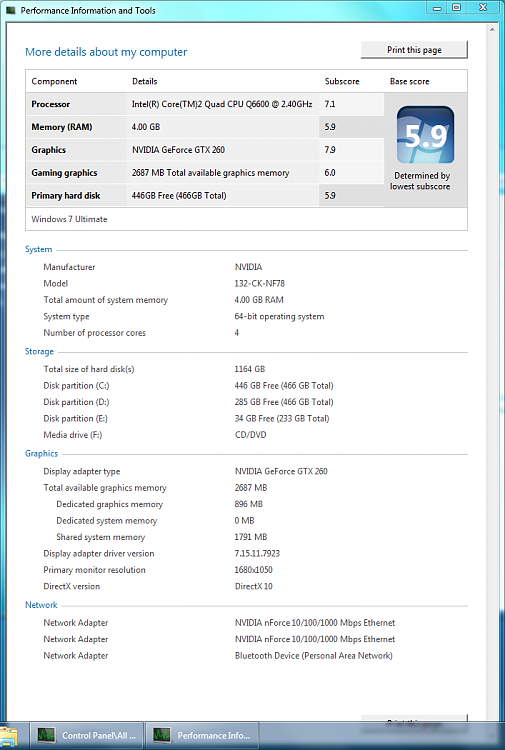Open Performance Info taskbar button
Image resolution: width=505 pixels, height=750 pixels.
[202, 735]
